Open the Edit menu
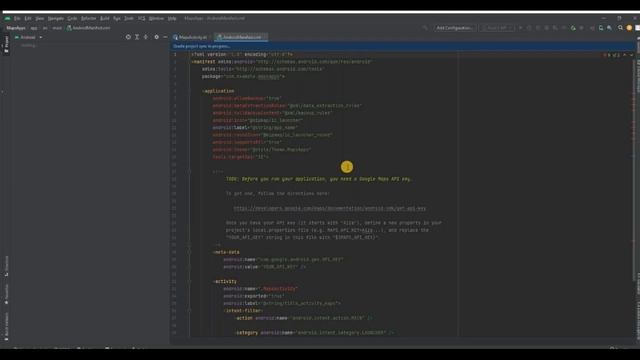640x360 pixels. tap(28, 18)
